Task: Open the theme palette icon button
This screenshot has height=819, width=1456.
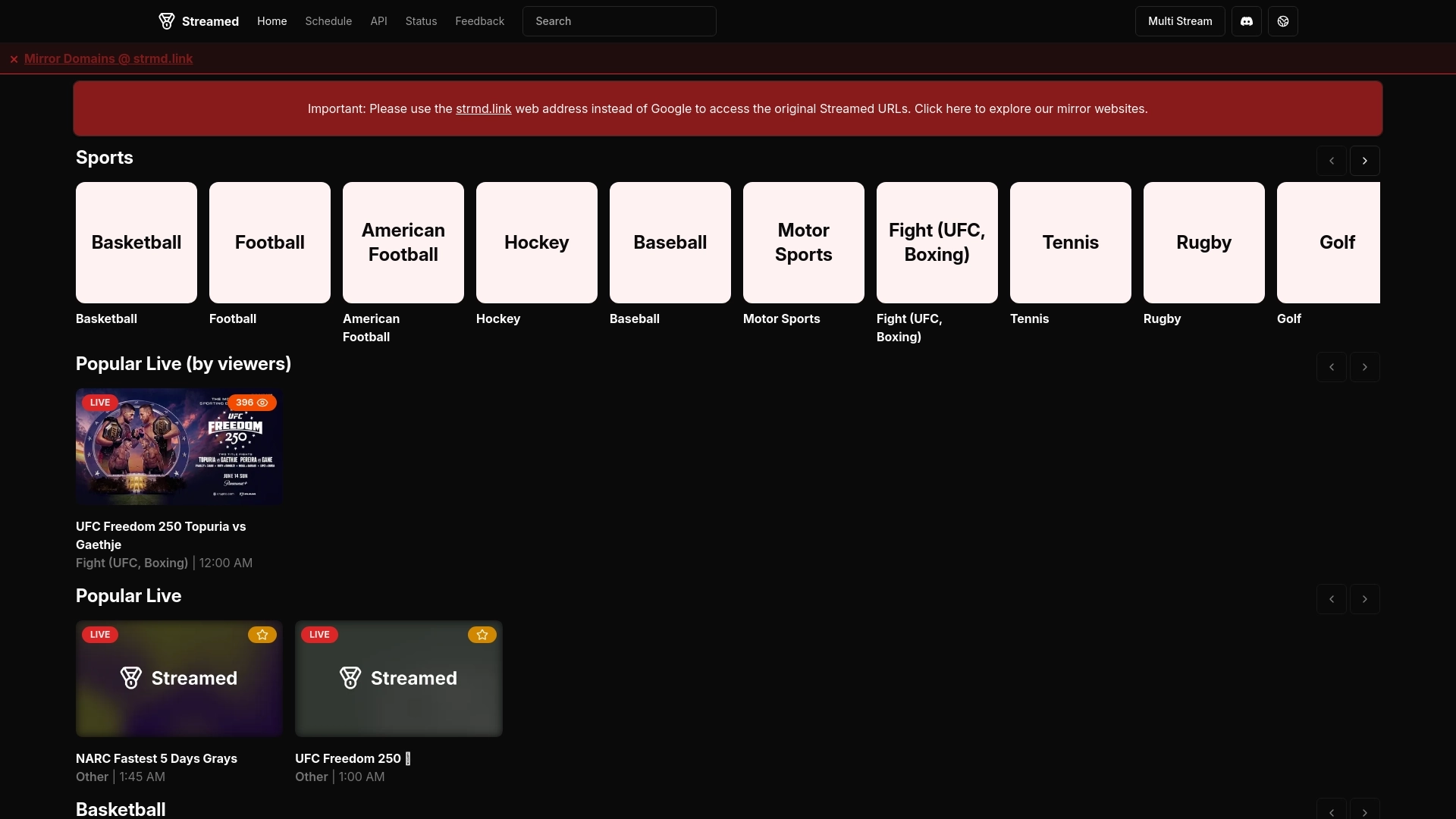Action: (1283, 21)
